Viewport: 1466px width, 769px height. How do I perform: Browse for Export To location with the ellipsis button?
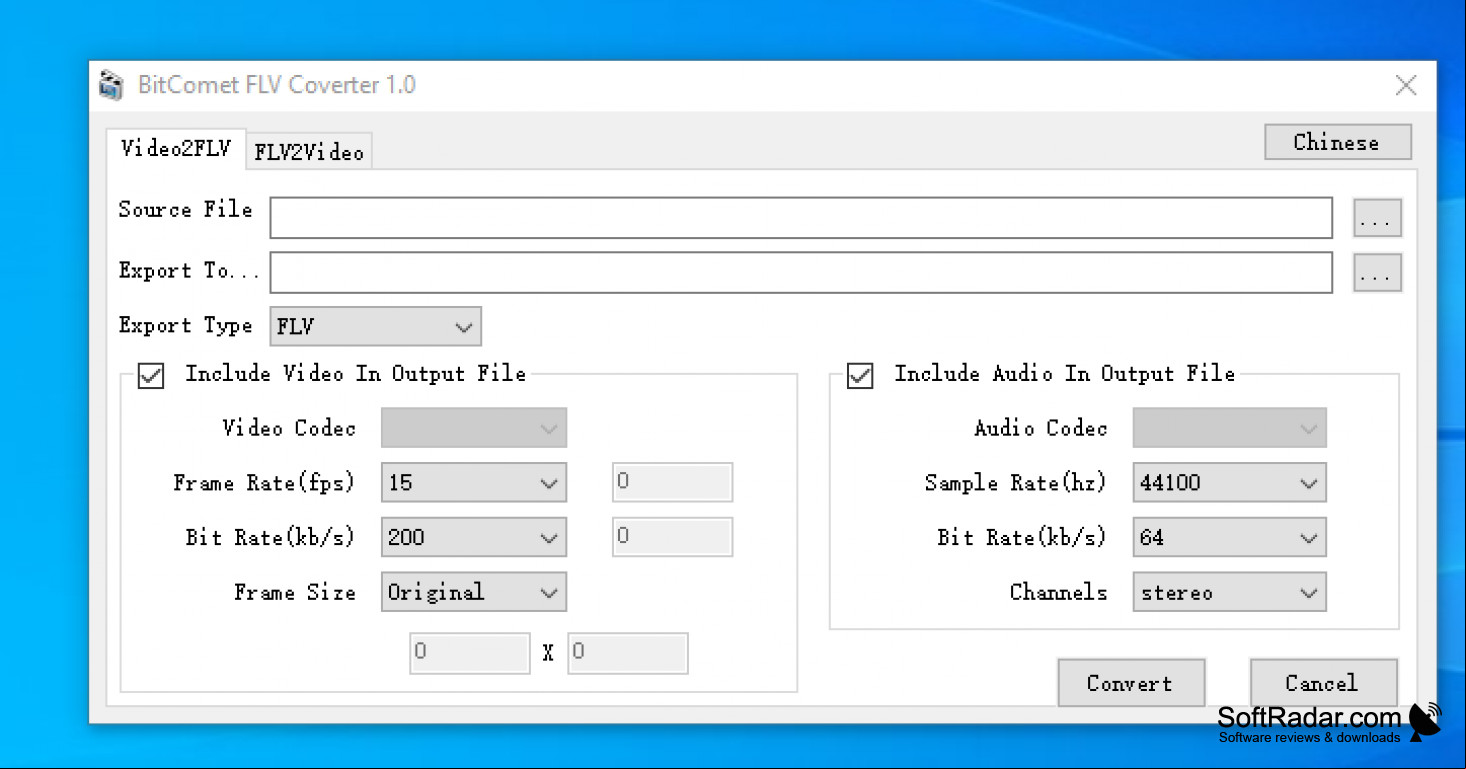(x=1377, y=272)
